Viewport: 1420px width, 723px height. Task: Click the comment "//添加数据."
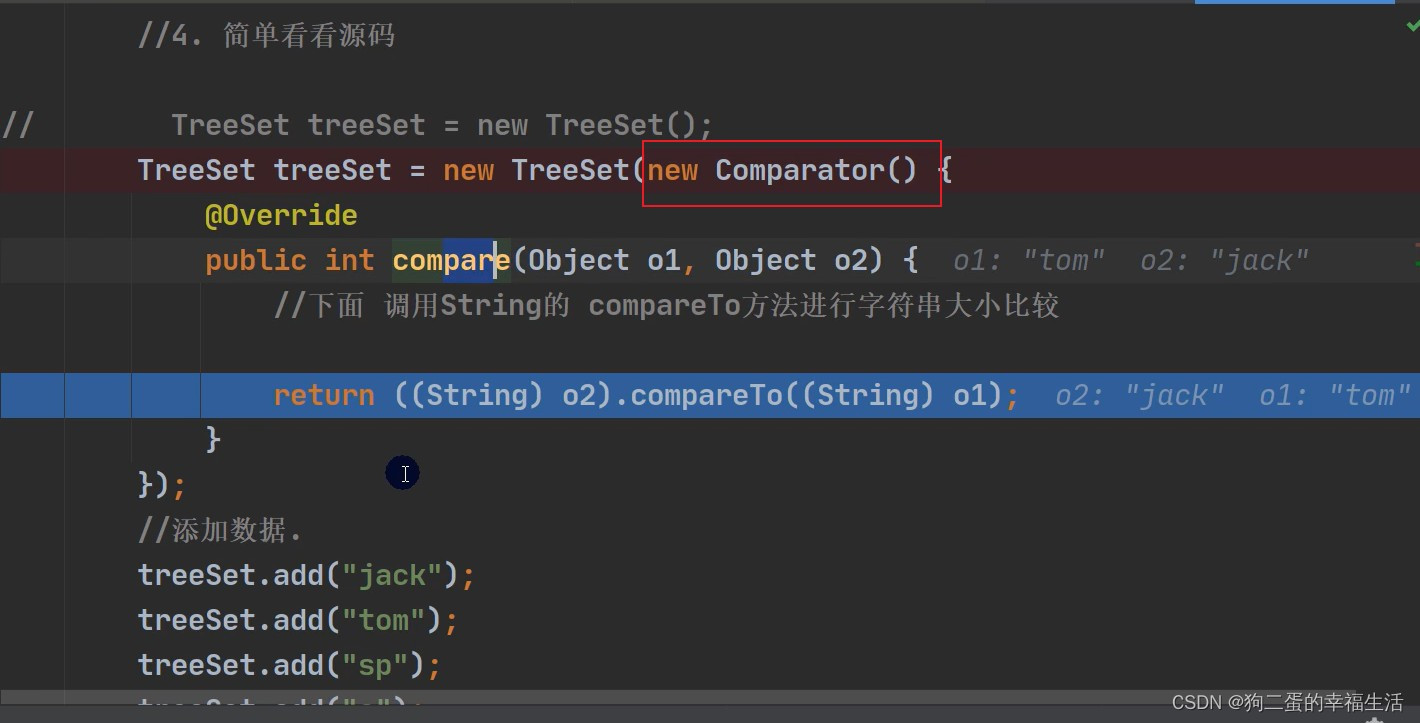pyautogui.click(x=220, y=531)
